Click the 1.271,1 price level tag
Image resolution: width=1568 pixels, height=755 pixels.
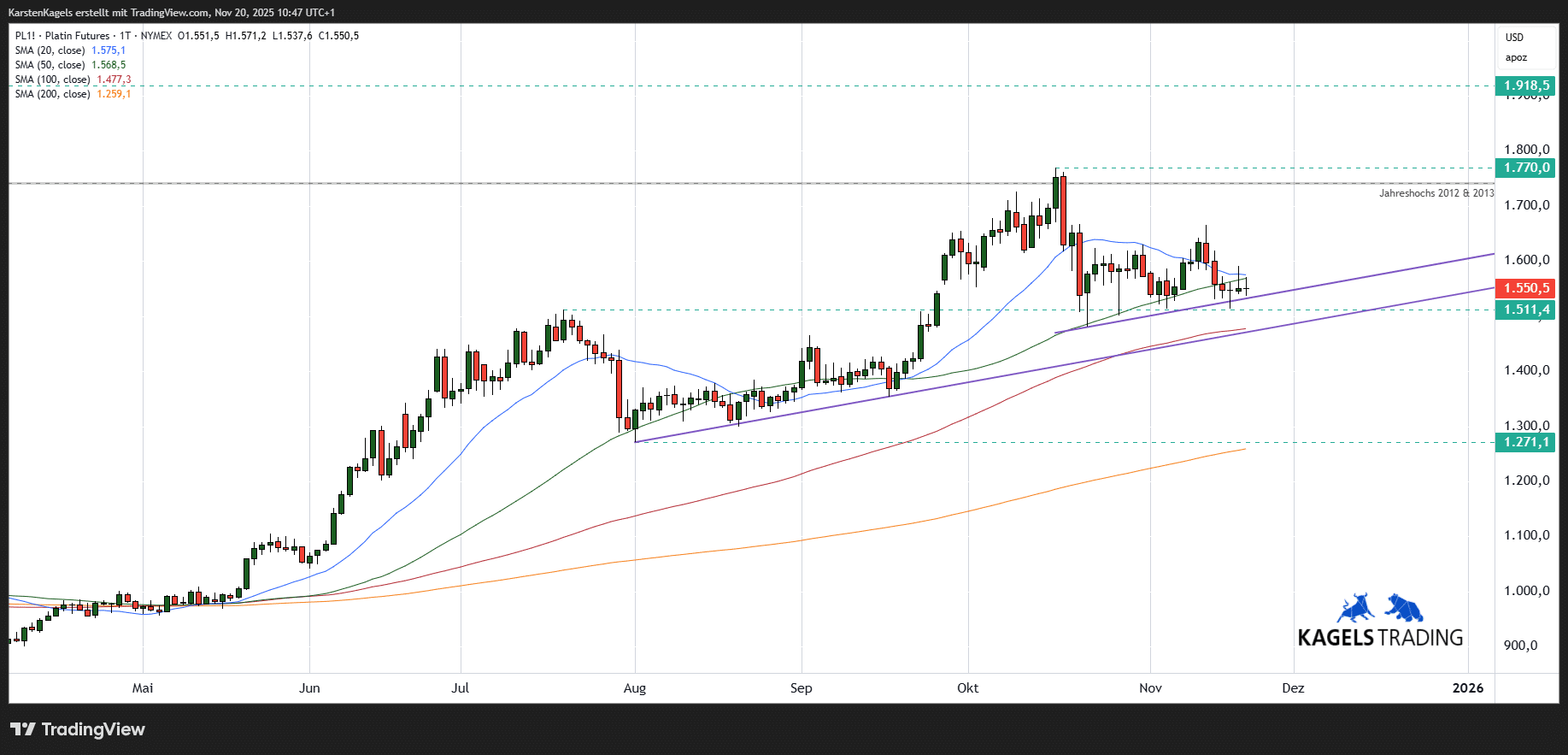click(x=1525, y=442)
